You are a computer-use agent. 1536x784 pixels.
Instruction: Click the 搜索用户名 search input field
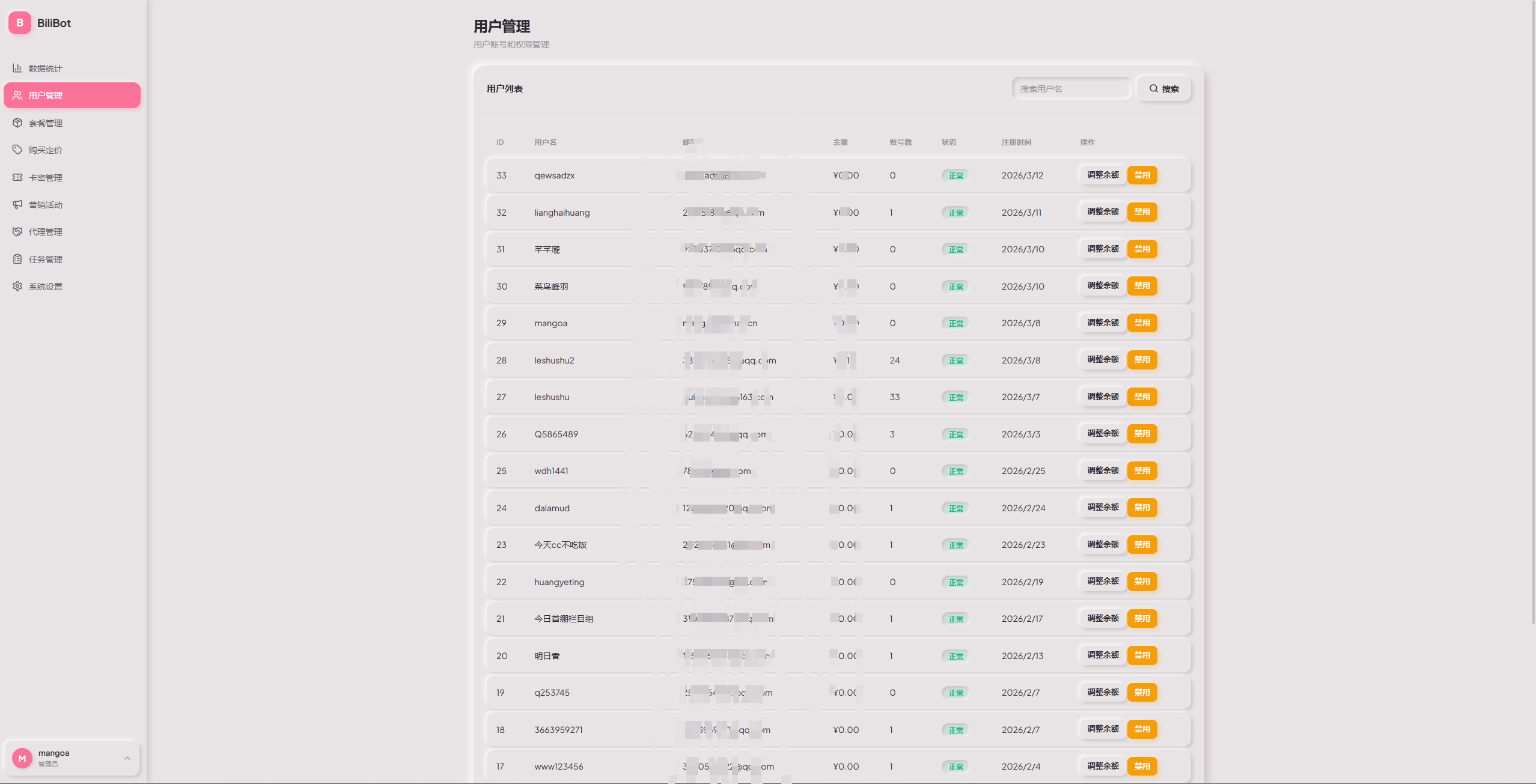tap(1072, 88)
